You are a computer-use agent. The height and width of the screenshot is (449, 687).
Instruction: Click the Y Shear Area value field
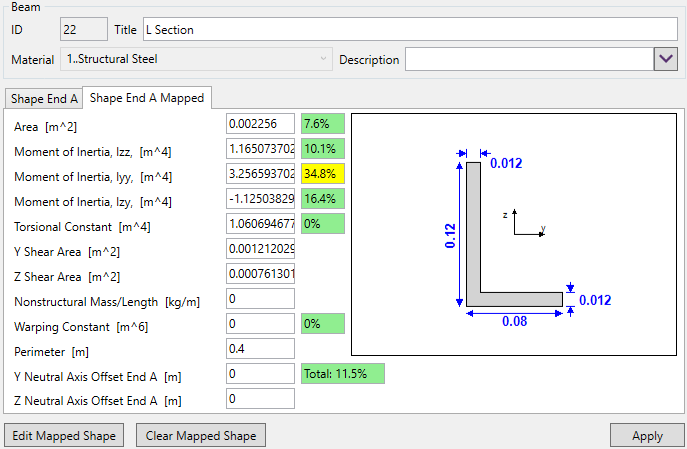click(x=260, y=249)
